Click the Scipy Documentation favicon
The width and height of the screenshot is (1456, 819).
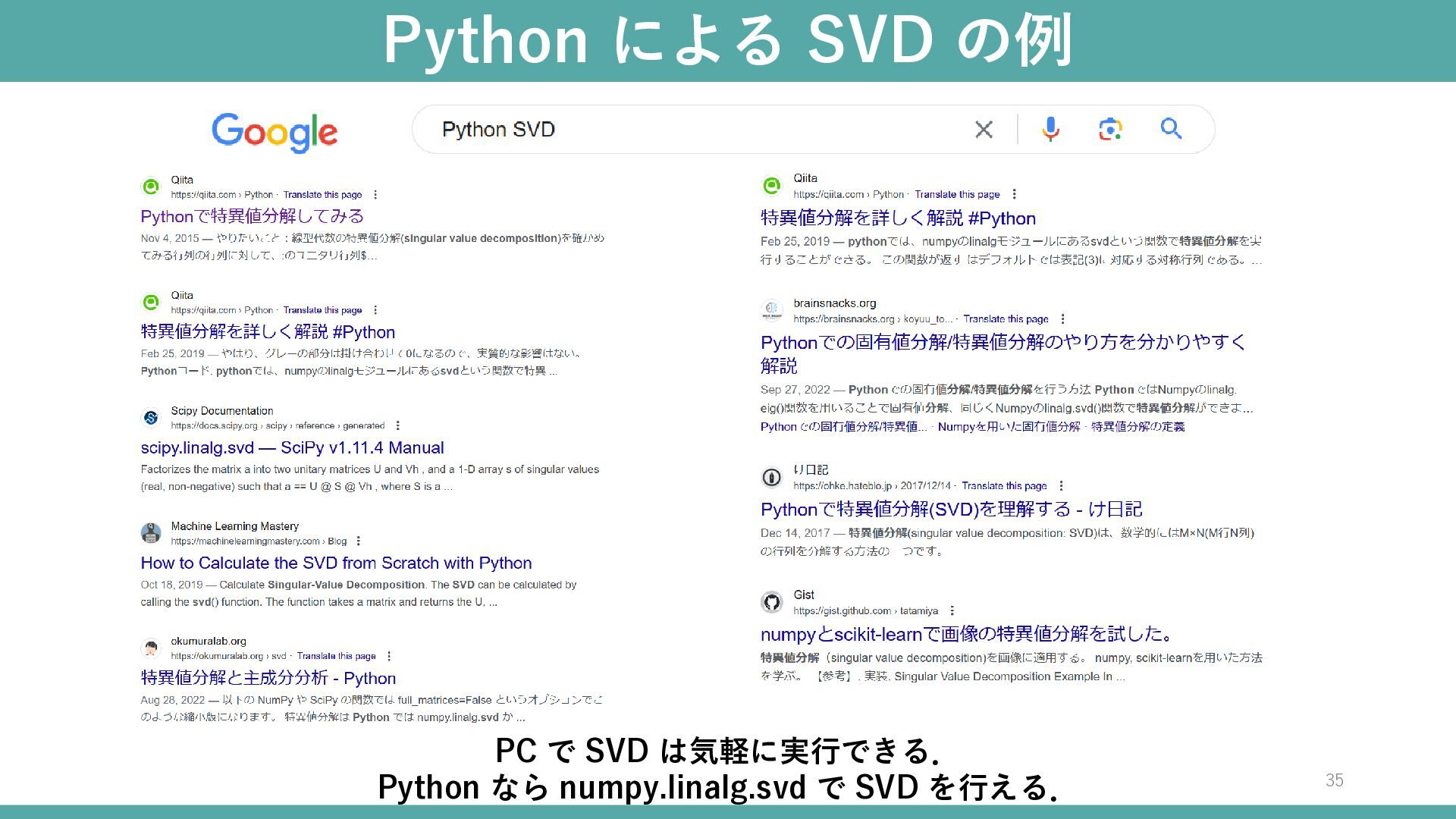point(151,418)
